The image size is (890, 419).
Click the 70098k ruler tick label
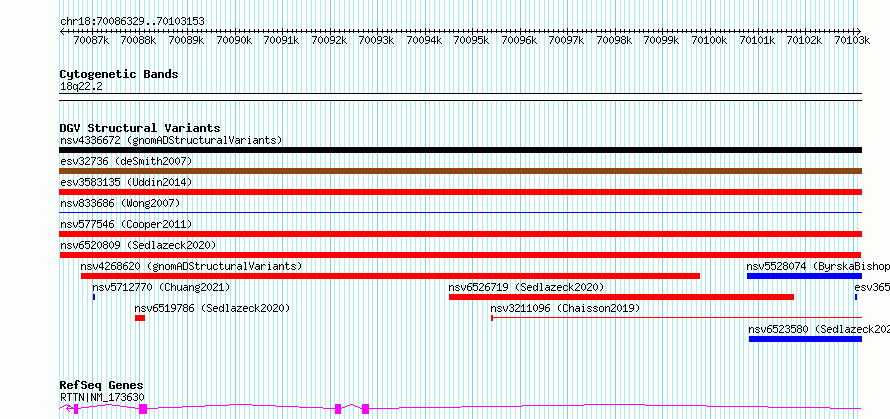614,40
